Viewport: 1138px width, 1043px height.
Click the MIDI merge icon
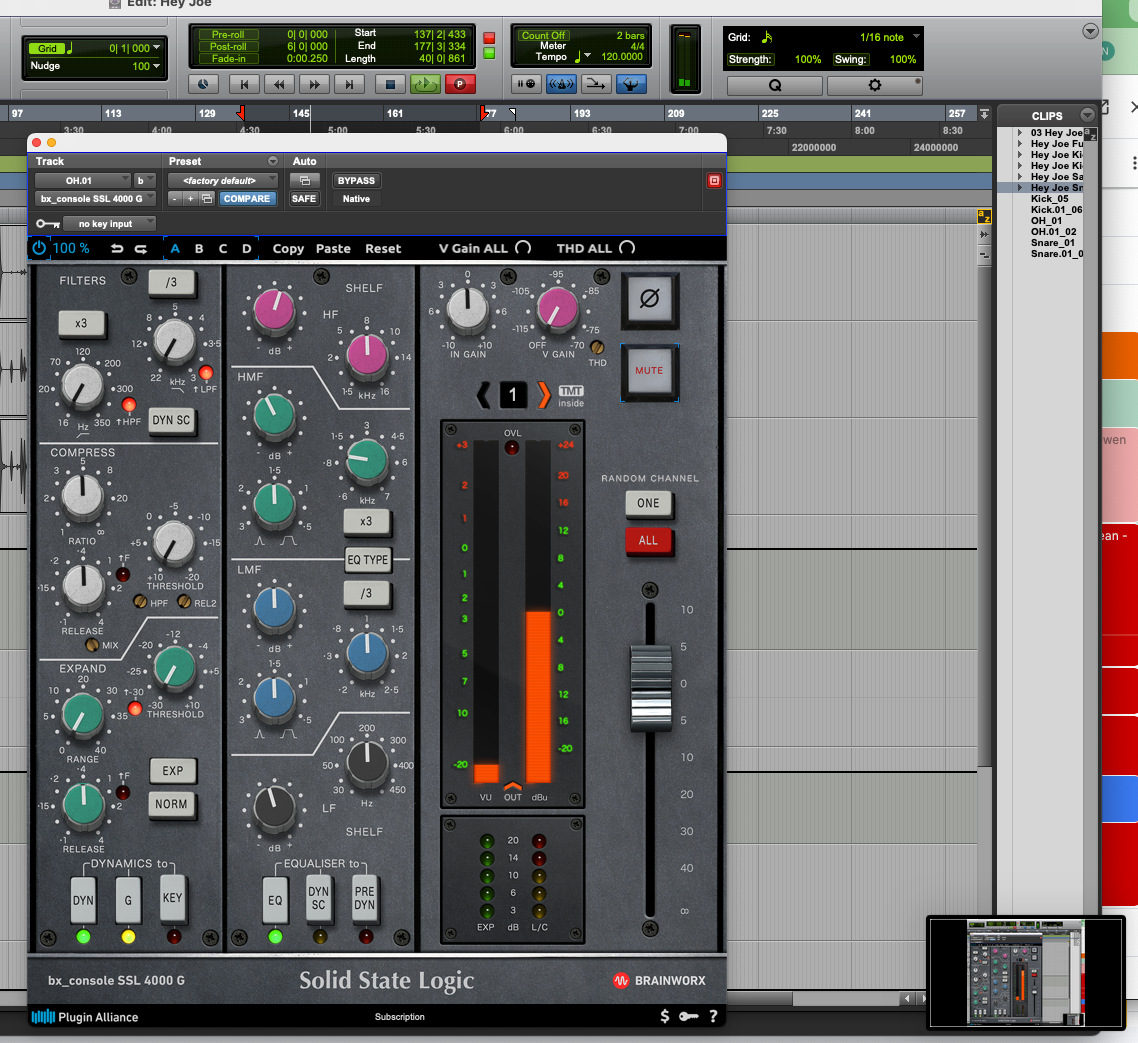tap(595, 84)
